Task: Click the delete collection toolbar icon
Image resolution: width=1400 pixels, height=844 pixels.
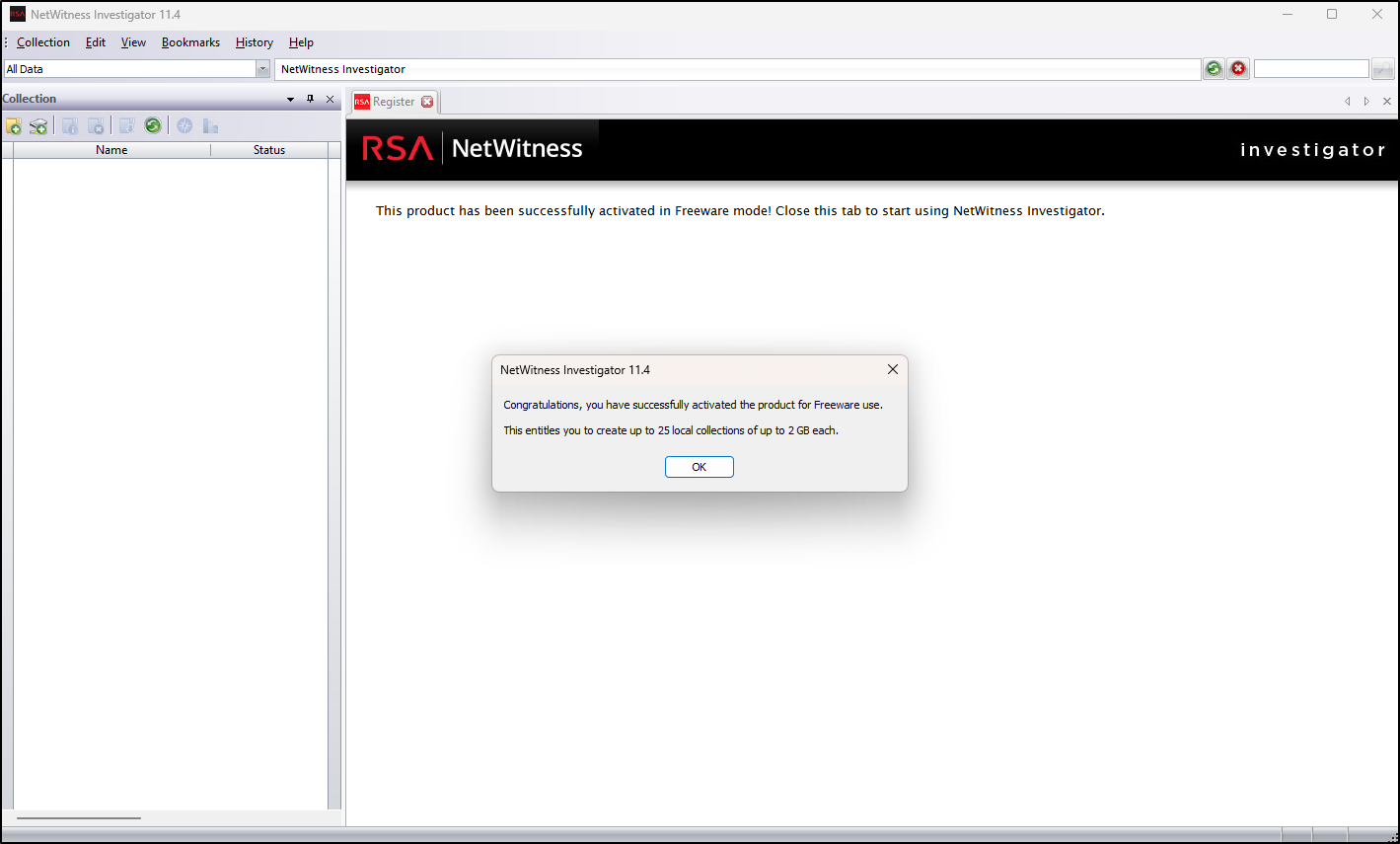Action: point(96,126)
